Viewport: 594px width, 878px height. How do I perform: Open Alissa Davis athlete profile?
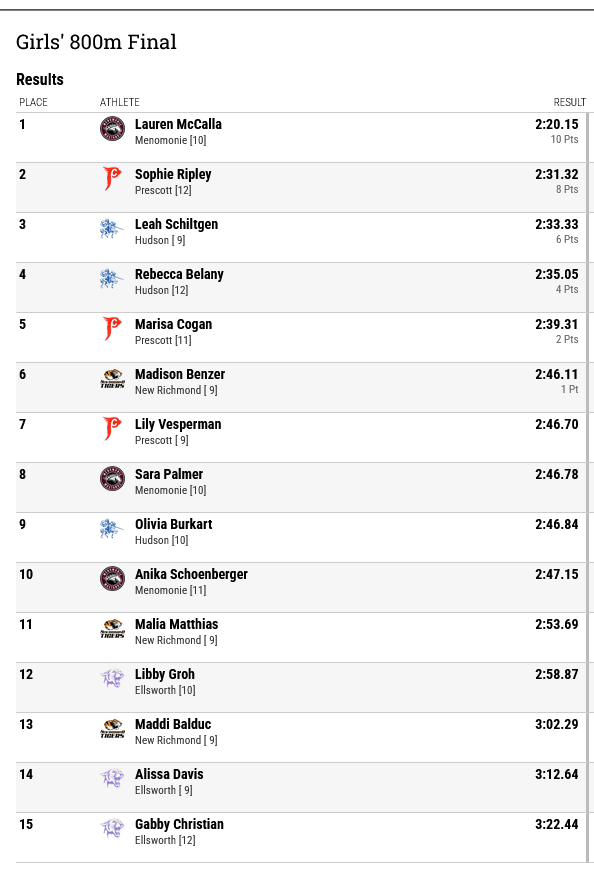point(169,774)
